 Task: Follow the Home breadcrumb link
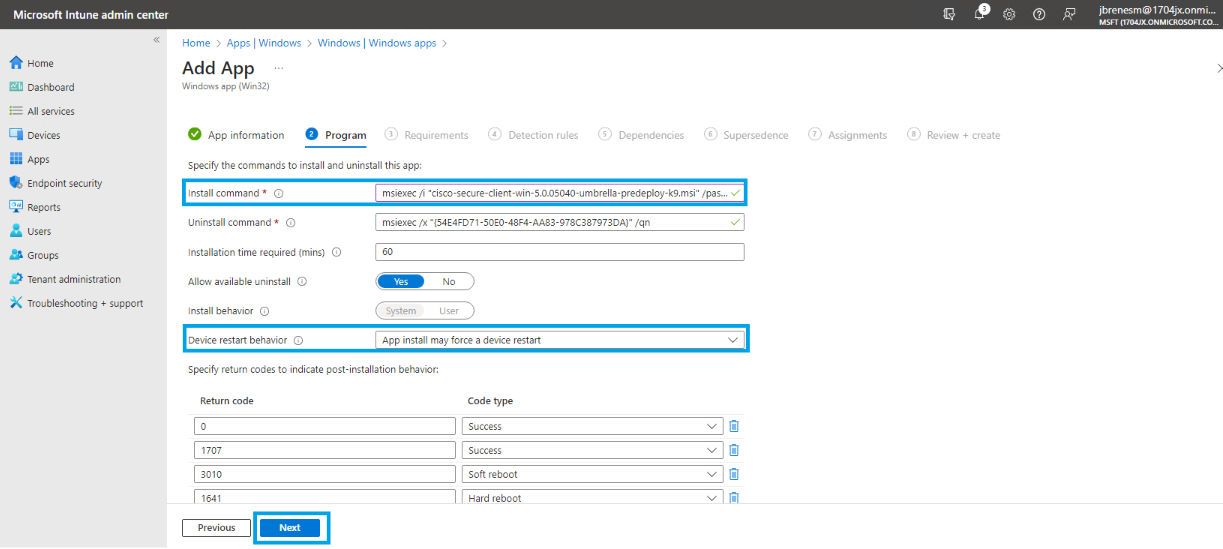click(x=196, y=43)
